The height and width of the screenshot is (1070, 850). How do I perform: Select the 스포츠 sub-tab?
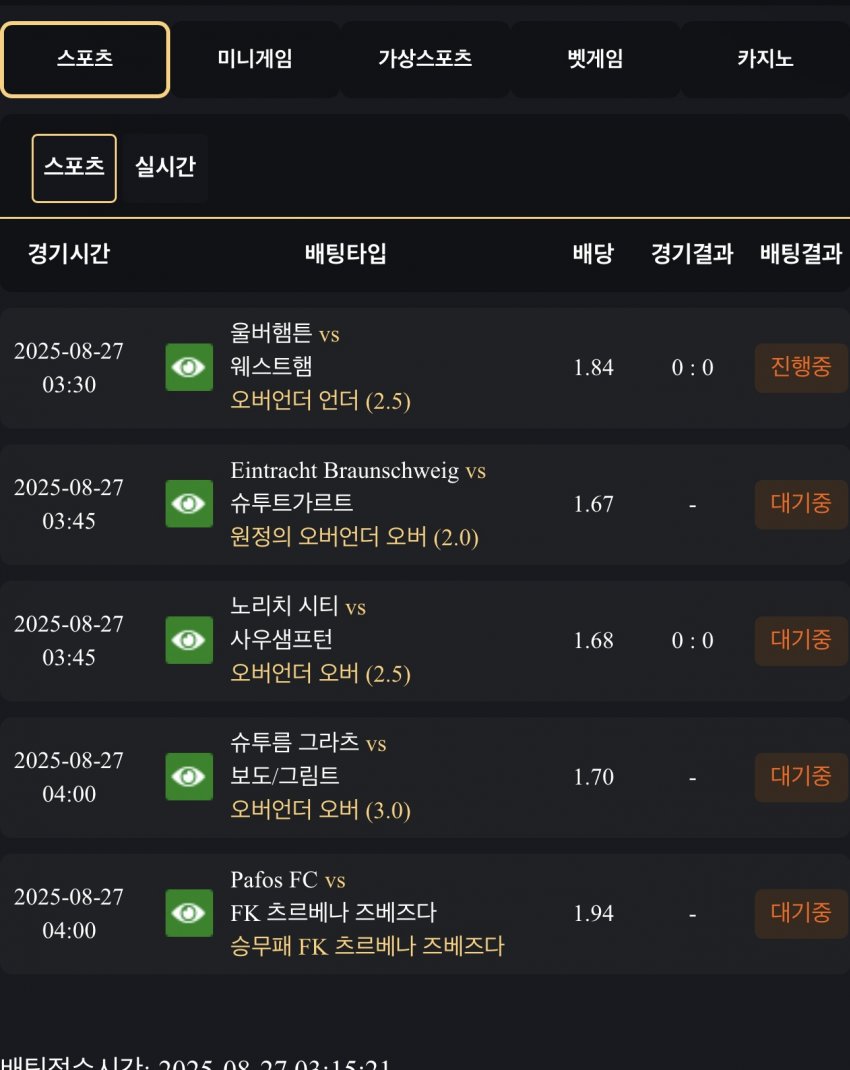click(74, 168)
